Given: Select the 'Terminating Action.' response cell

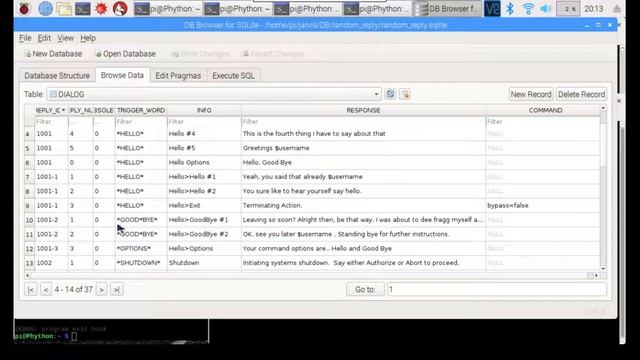Looking at the screenshot, I should 363,205.
